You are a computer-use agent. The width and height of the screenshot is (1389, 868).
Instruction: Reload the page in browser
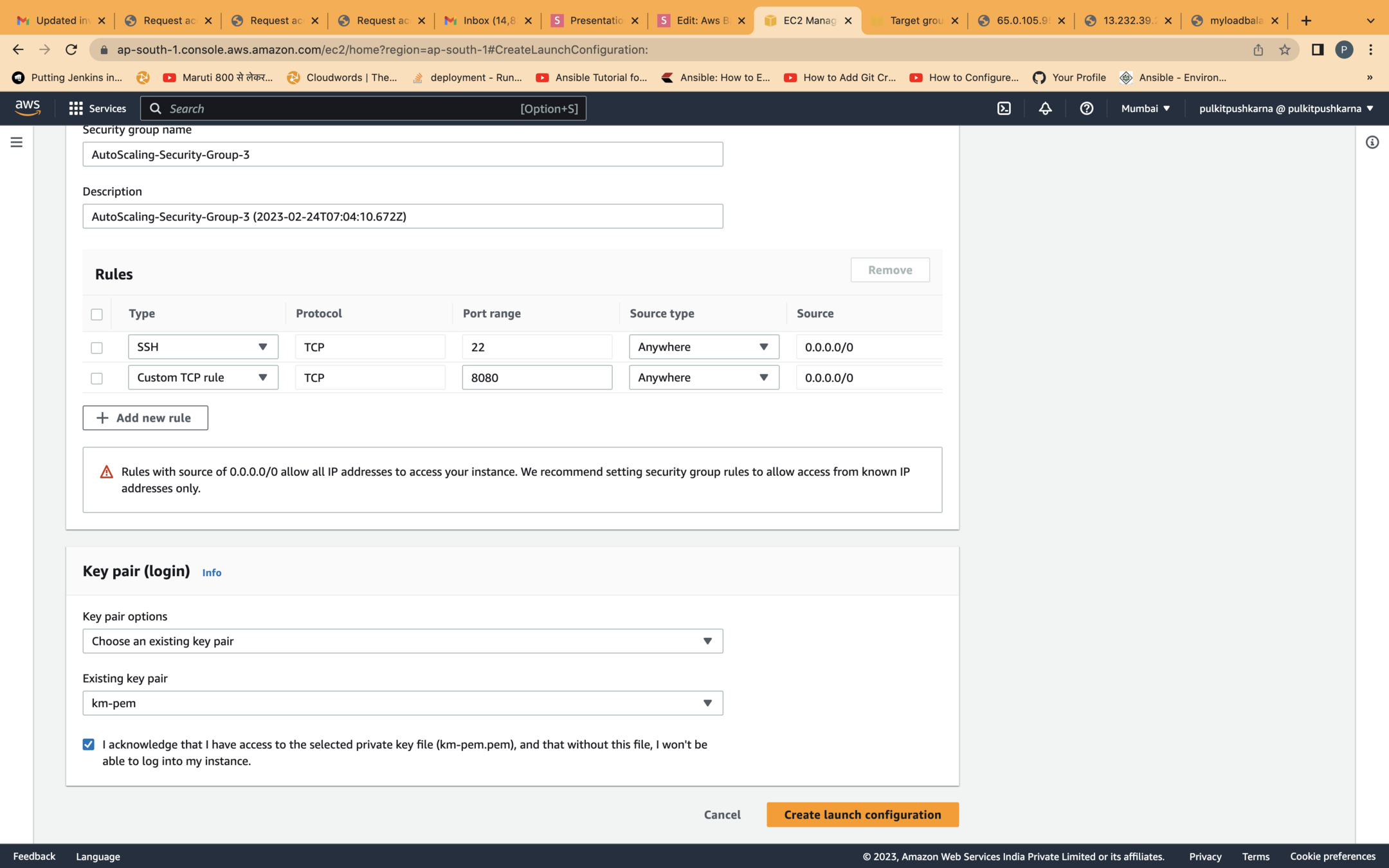coord(71,50)
